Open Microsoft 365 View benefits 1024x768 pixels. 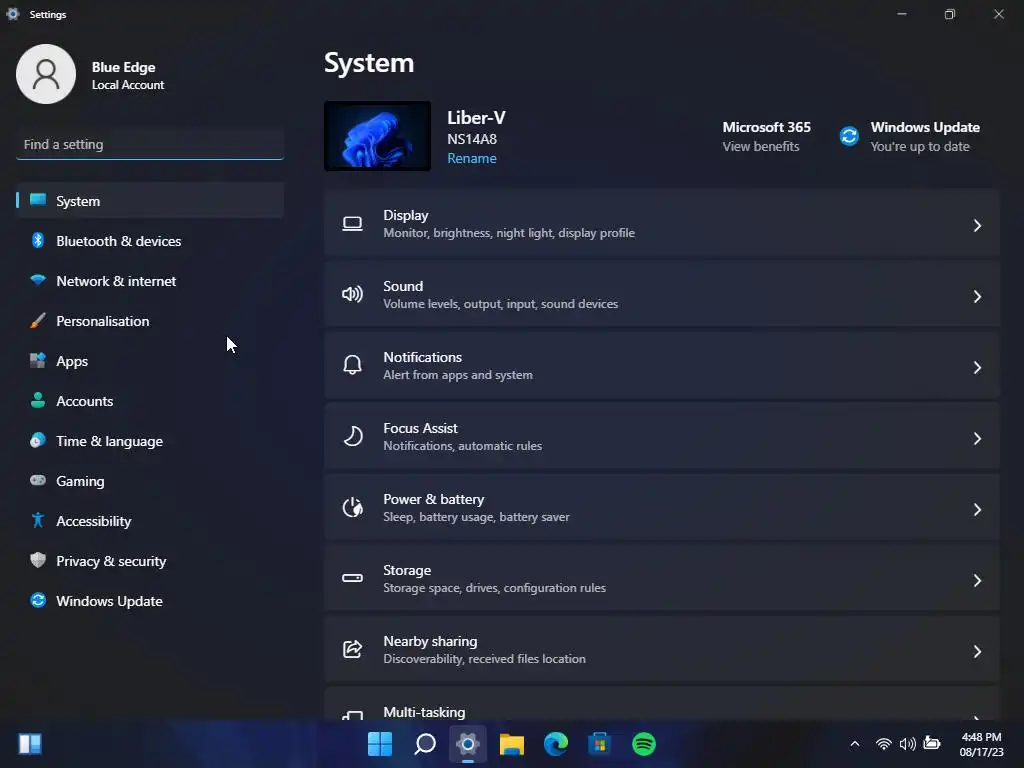(x=766, y=136)
